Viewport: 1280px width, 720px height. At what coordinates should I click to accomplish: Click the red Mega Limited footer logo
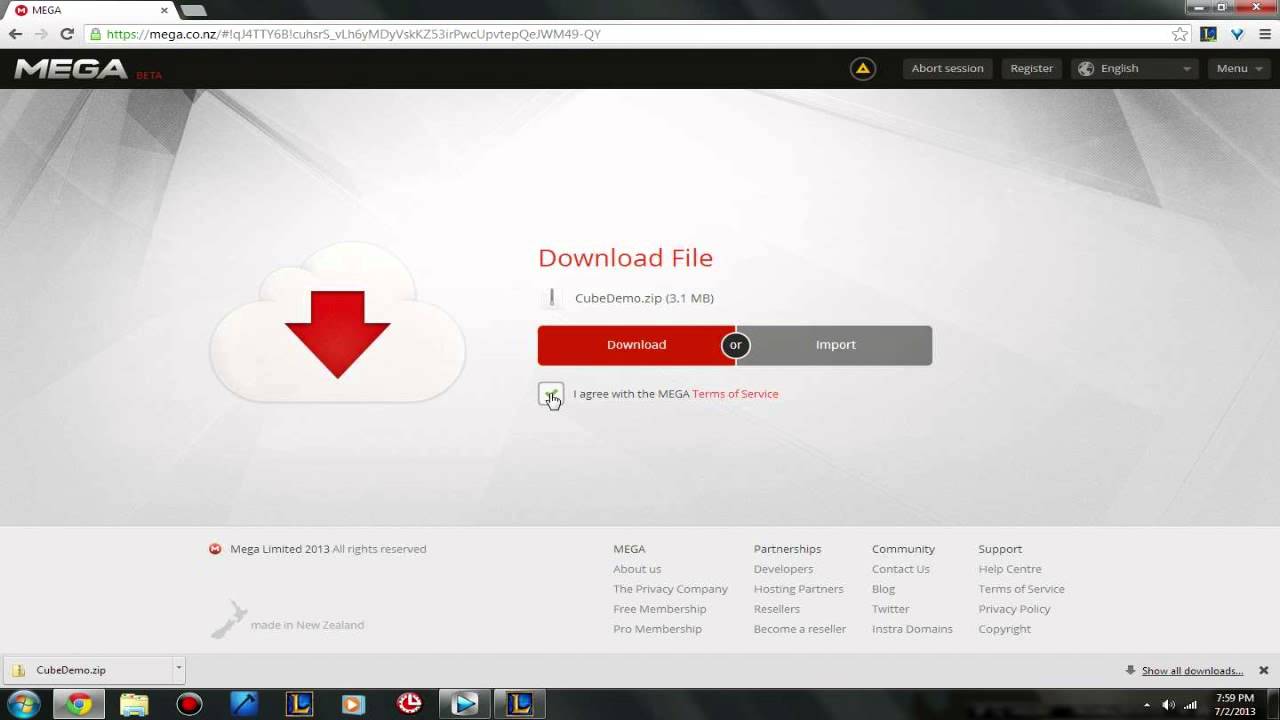215,549
